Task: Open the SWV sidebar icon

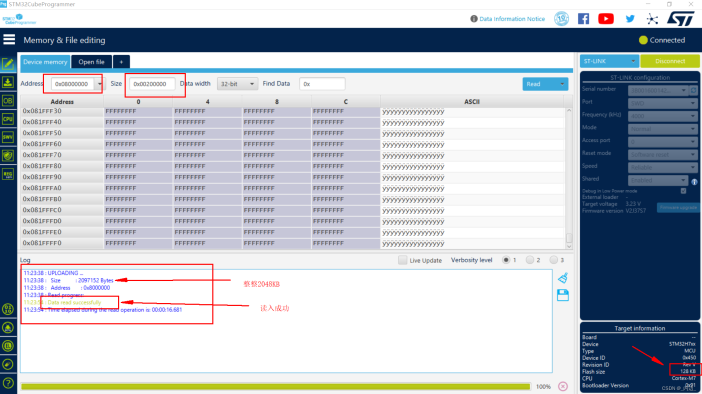Action: click(x=8, y=137)
